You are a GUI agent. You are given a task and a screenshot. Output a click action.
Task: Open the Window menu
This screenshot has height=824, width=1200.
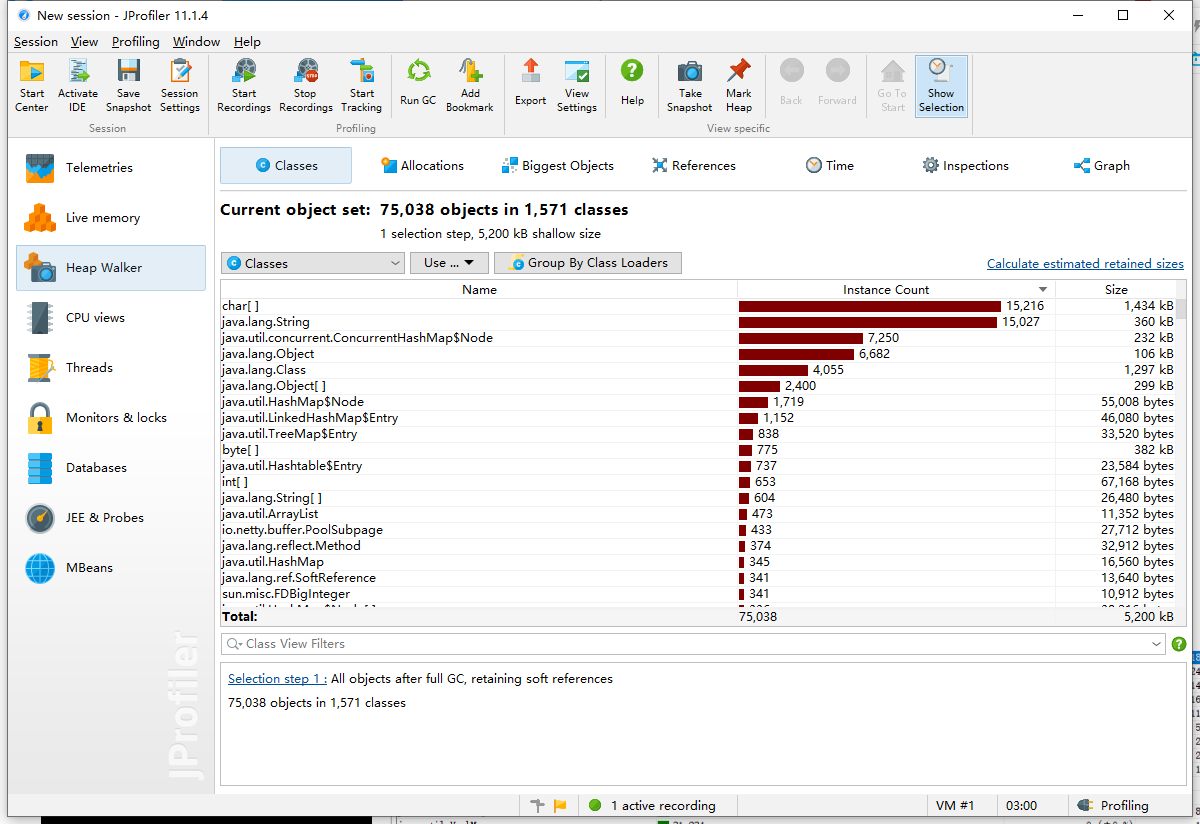(x=197, y=42)
